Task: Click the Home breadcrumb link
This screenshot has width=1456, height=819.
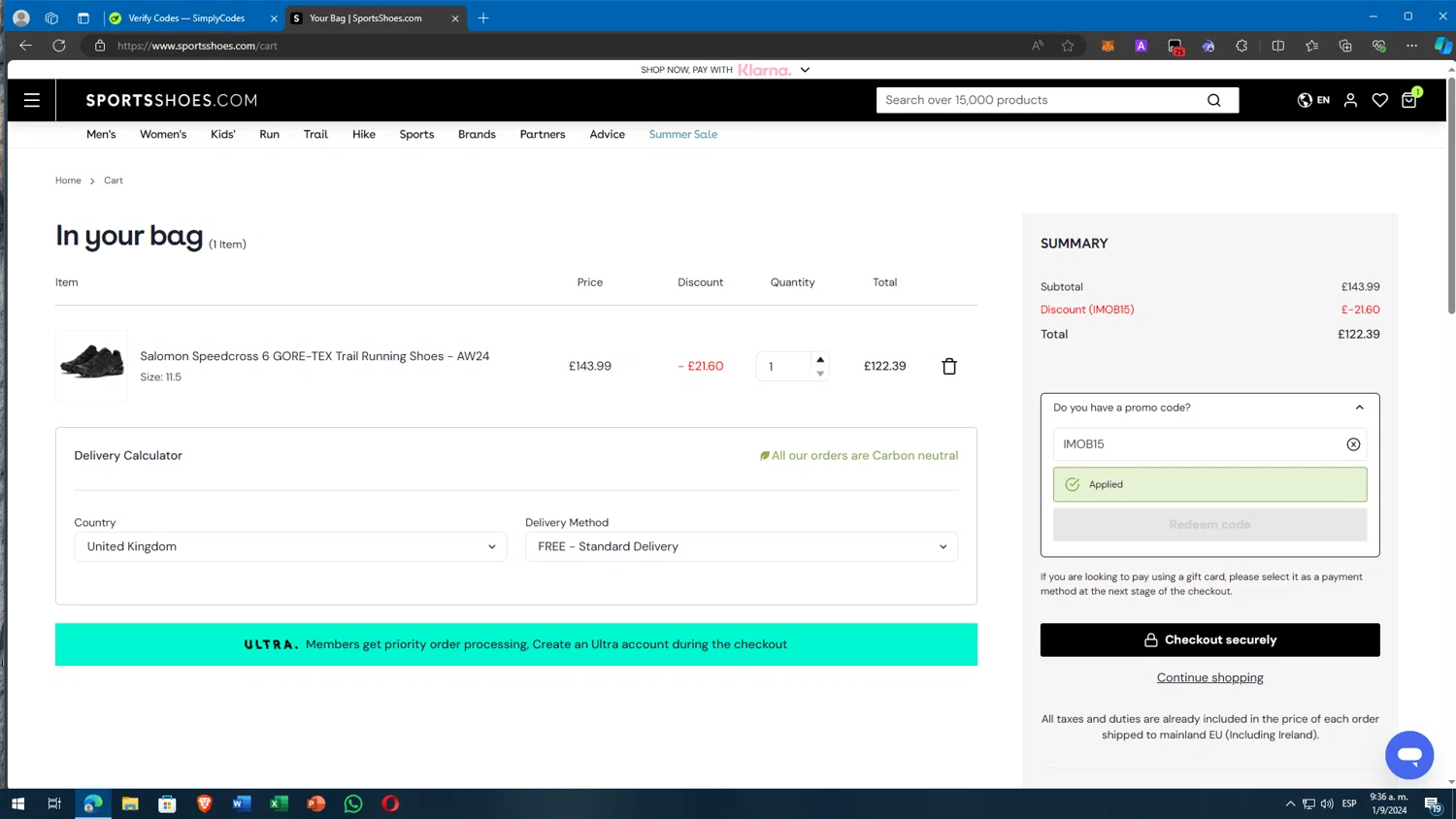Action: pos(68,180)
